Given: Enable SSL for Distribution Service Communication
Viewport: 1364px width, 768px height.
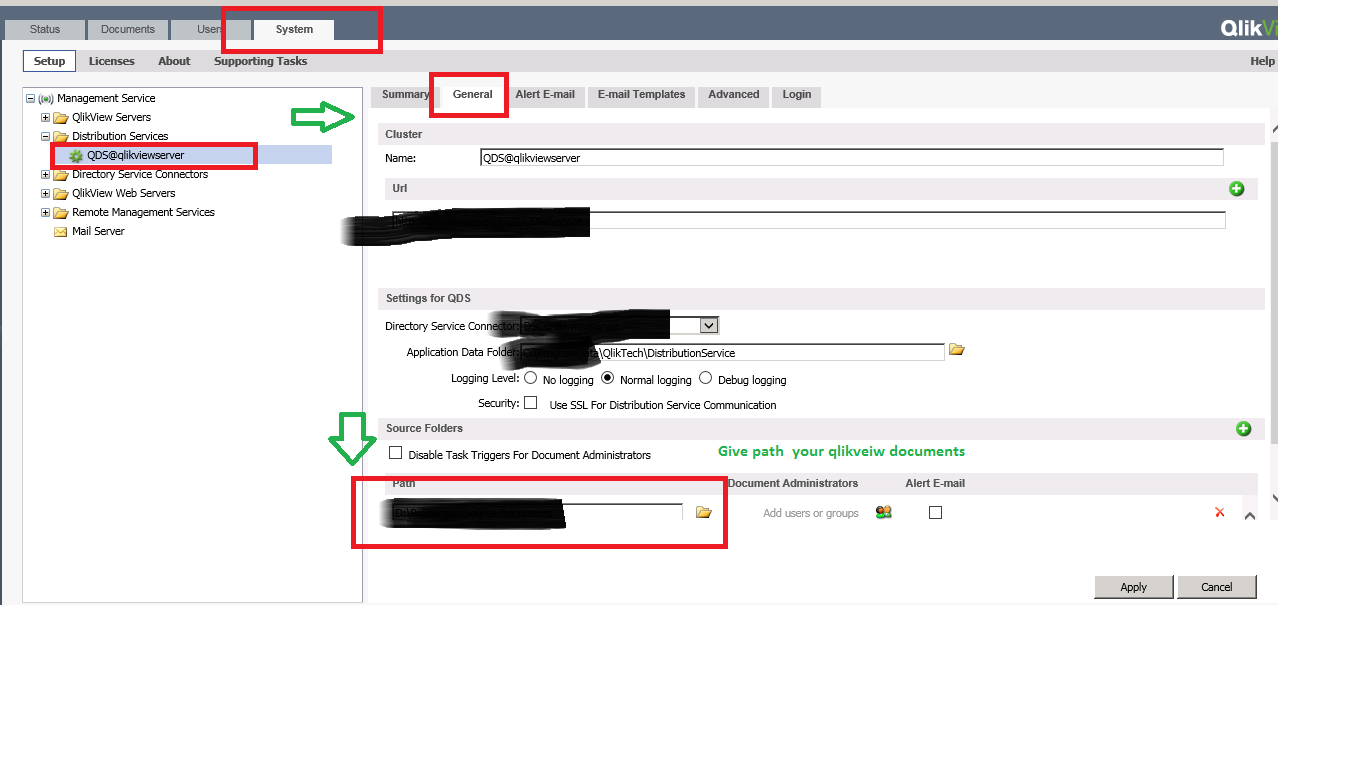Looking at the screenshot, I should [531, 403].
